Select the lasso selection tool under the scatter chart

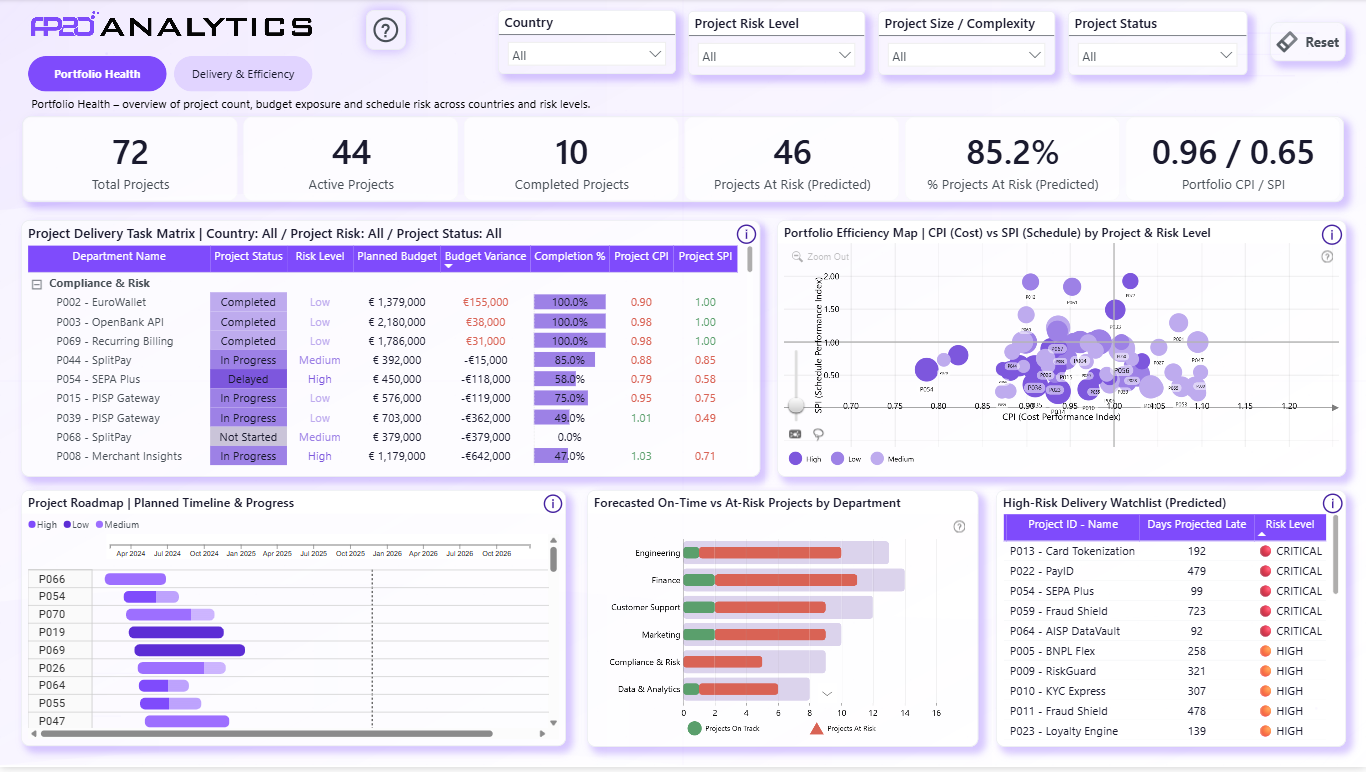[818, 433]
